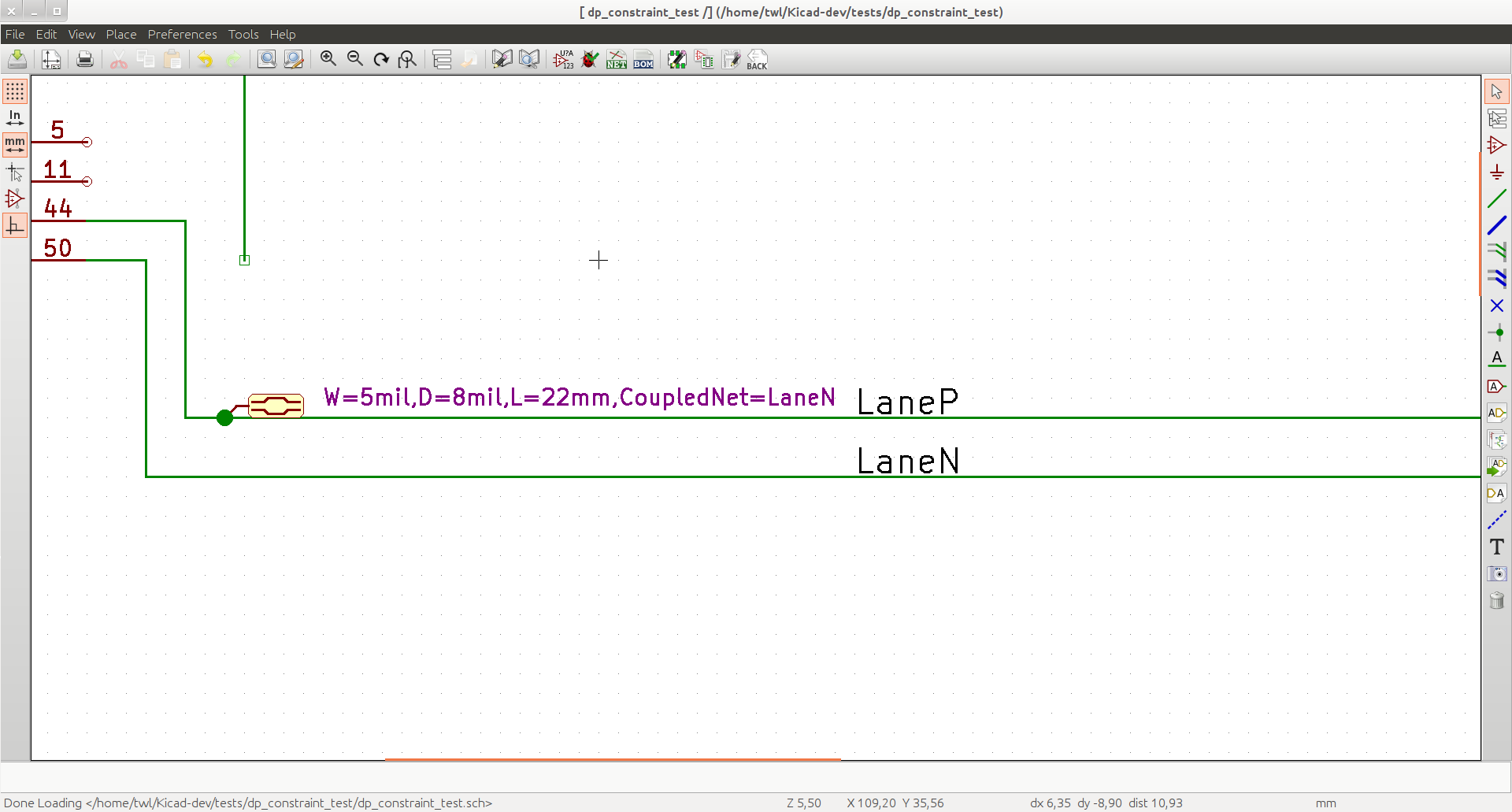Select the Place junction tool
The image size is (1512, 812).
[1497, 332]
